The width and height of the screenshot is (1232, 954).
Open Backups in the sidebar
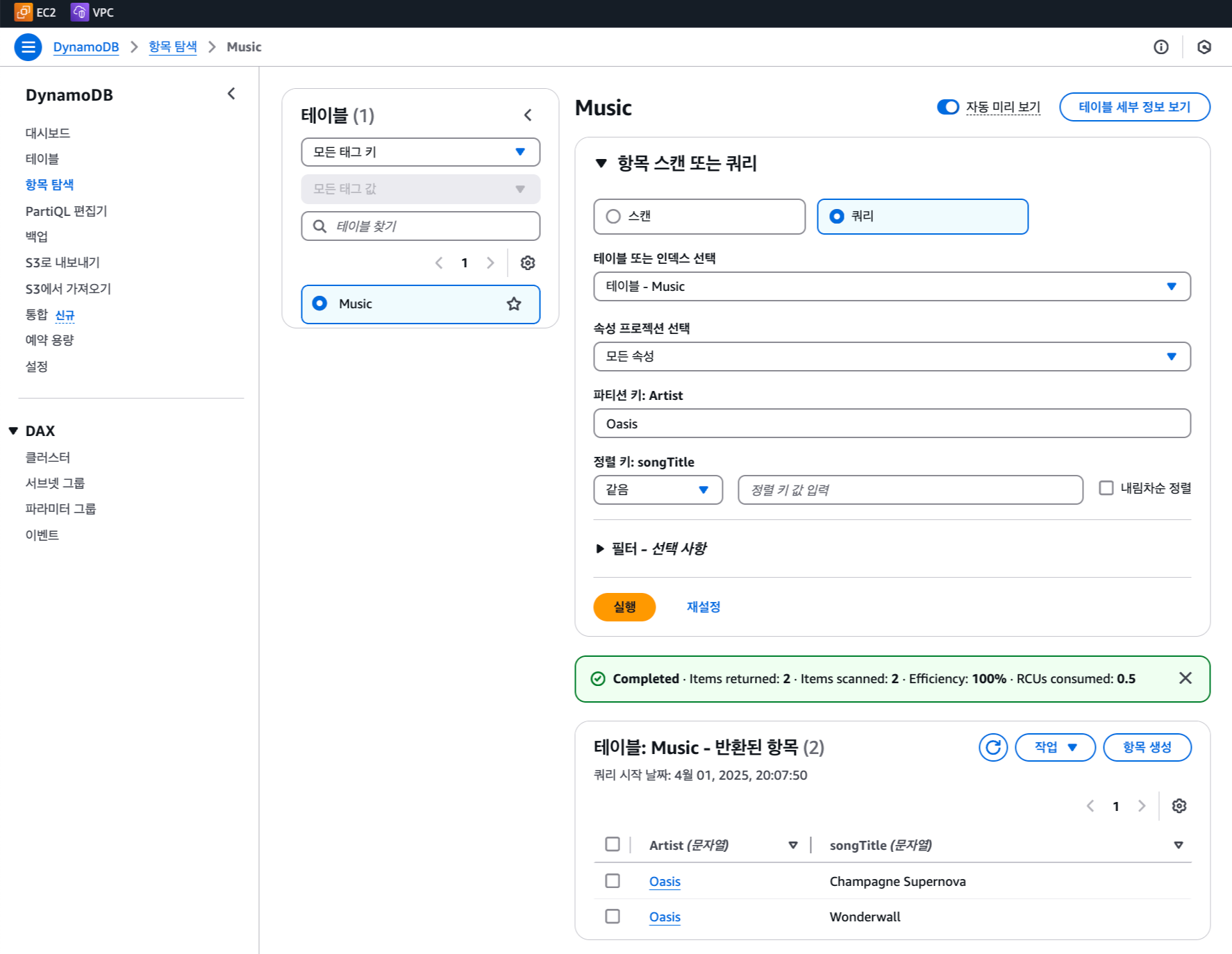(x=37, y=237)
